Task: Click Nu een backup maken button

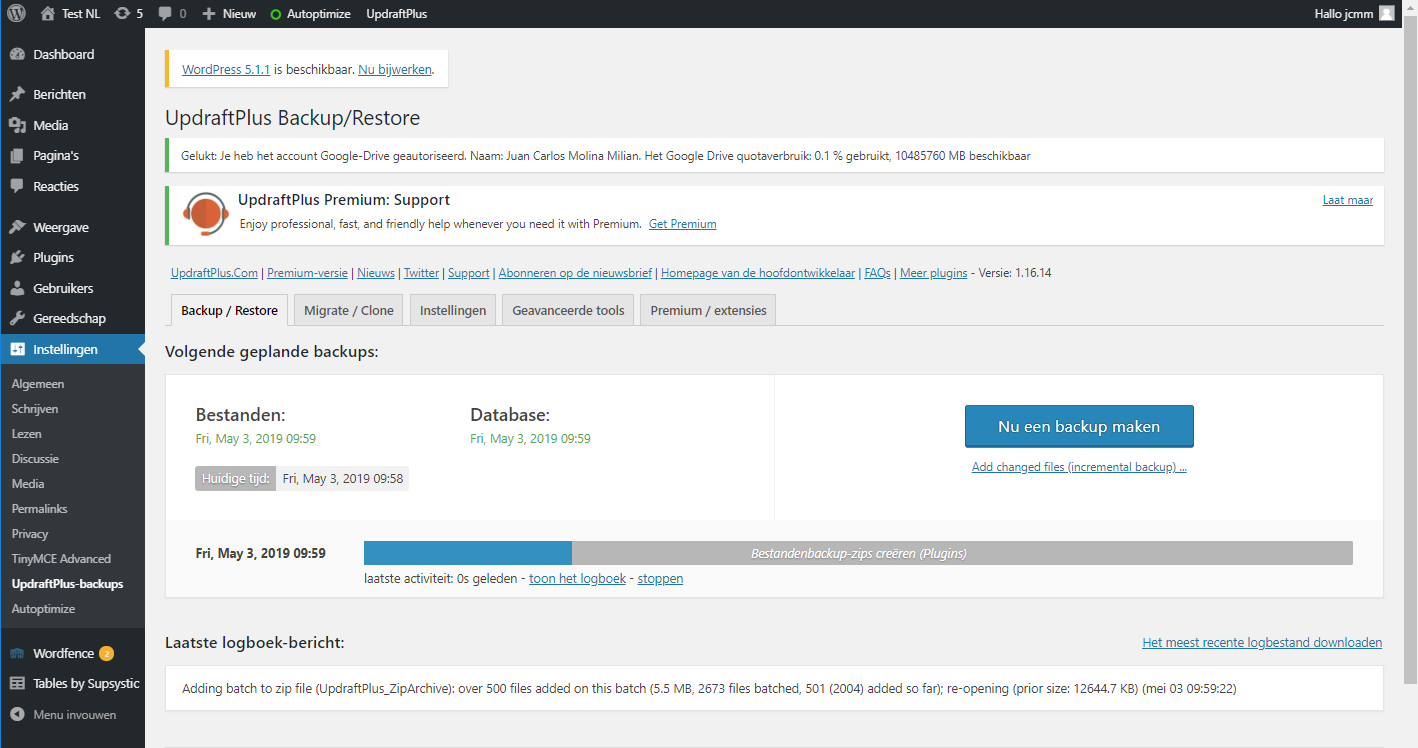Action: point(1079,426)
